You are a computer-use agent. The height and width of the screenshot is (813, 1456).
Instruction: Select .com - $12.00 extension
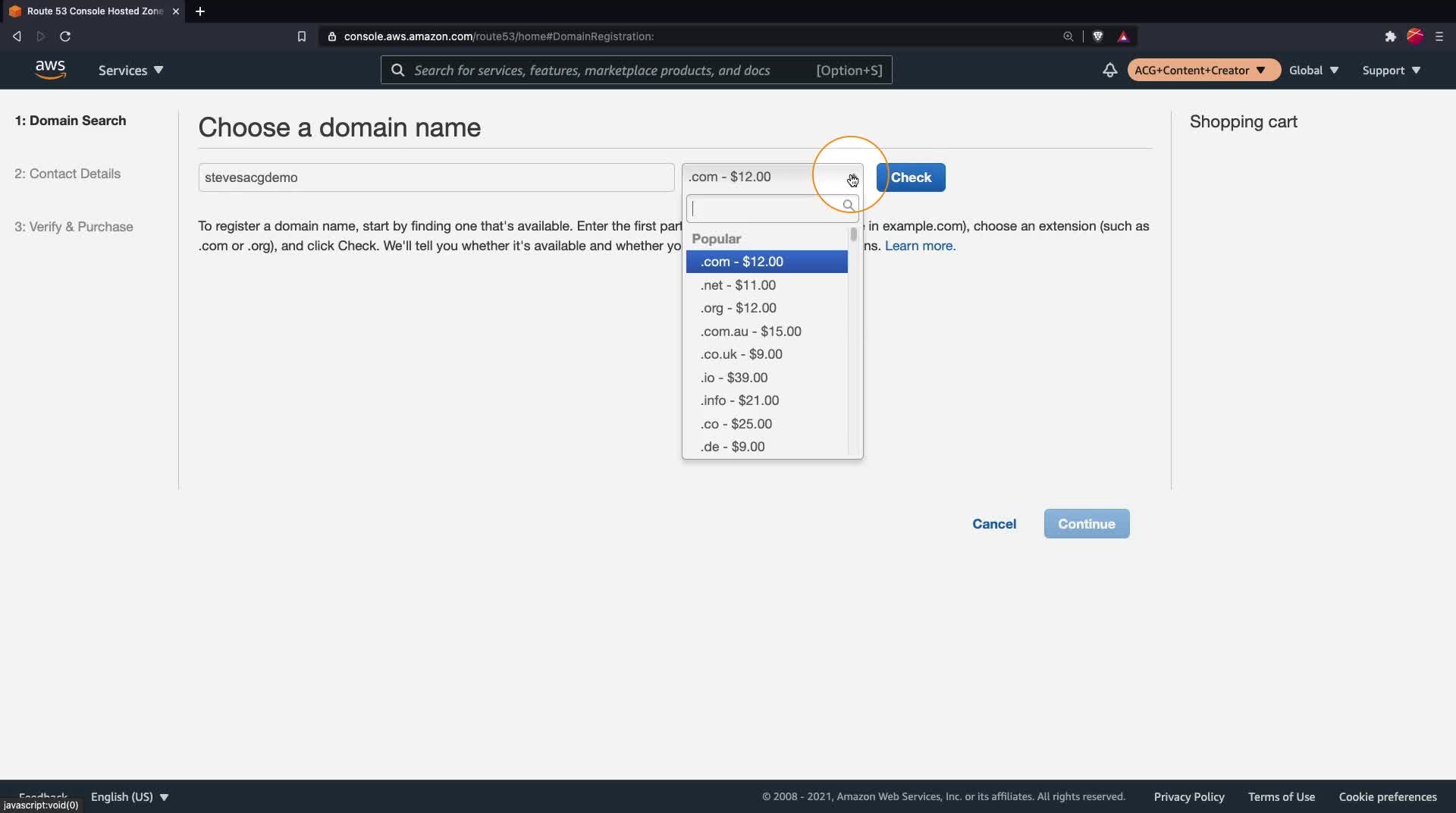tap(767, 262)
